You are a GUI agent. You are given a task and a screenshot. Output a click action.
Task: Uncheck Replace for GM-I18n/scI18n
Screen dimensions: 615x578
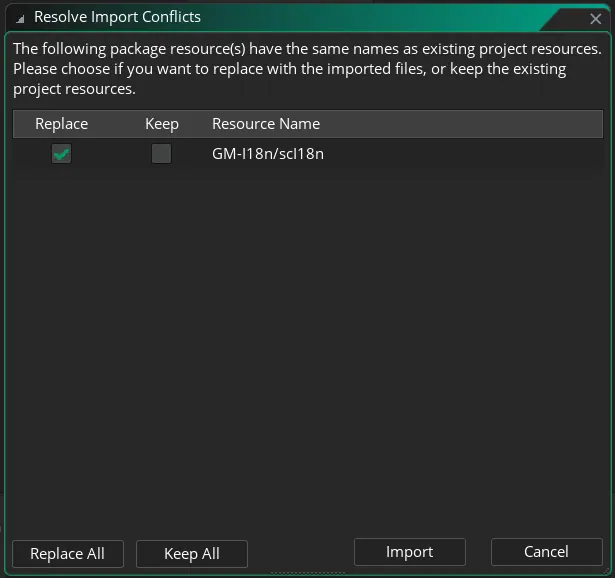tap(62, 154)
